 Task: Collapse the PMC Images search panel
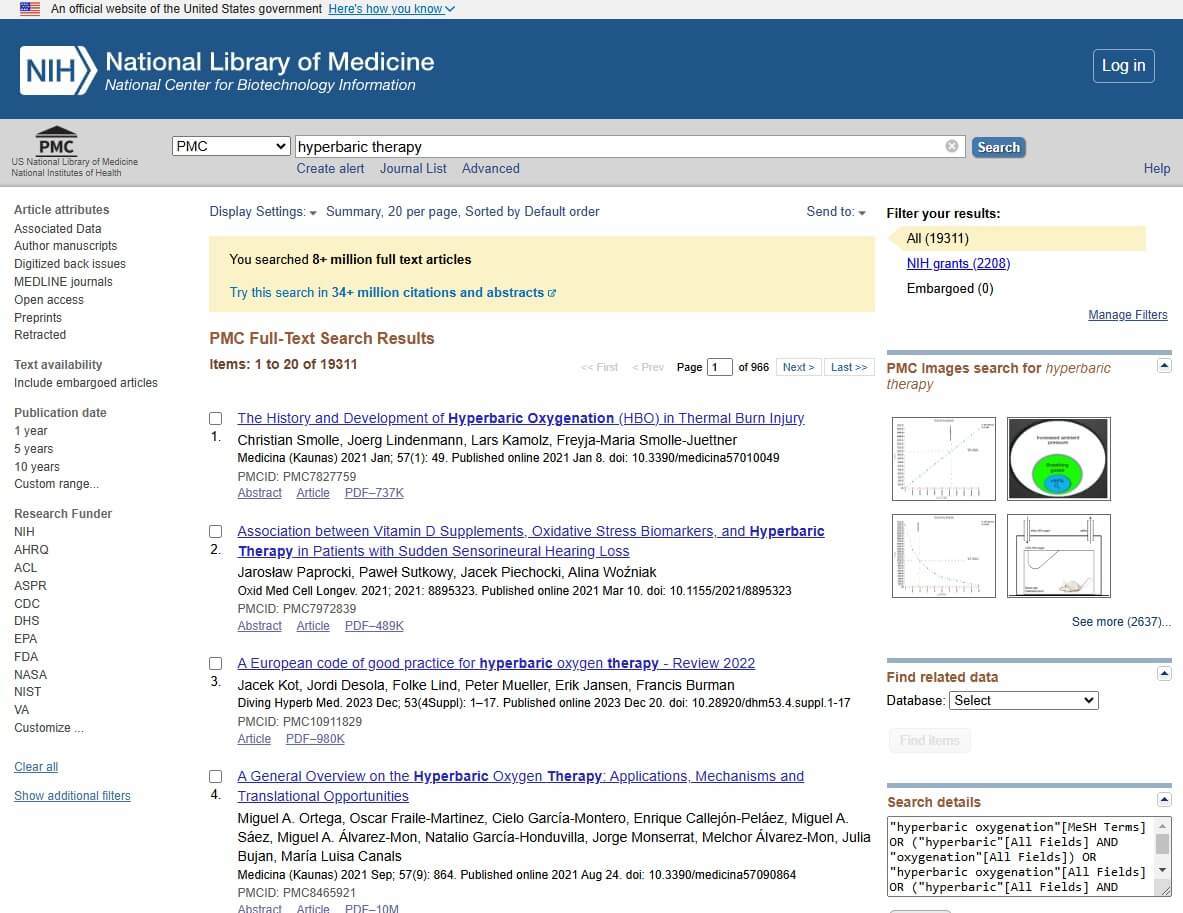click(1163, 366)
